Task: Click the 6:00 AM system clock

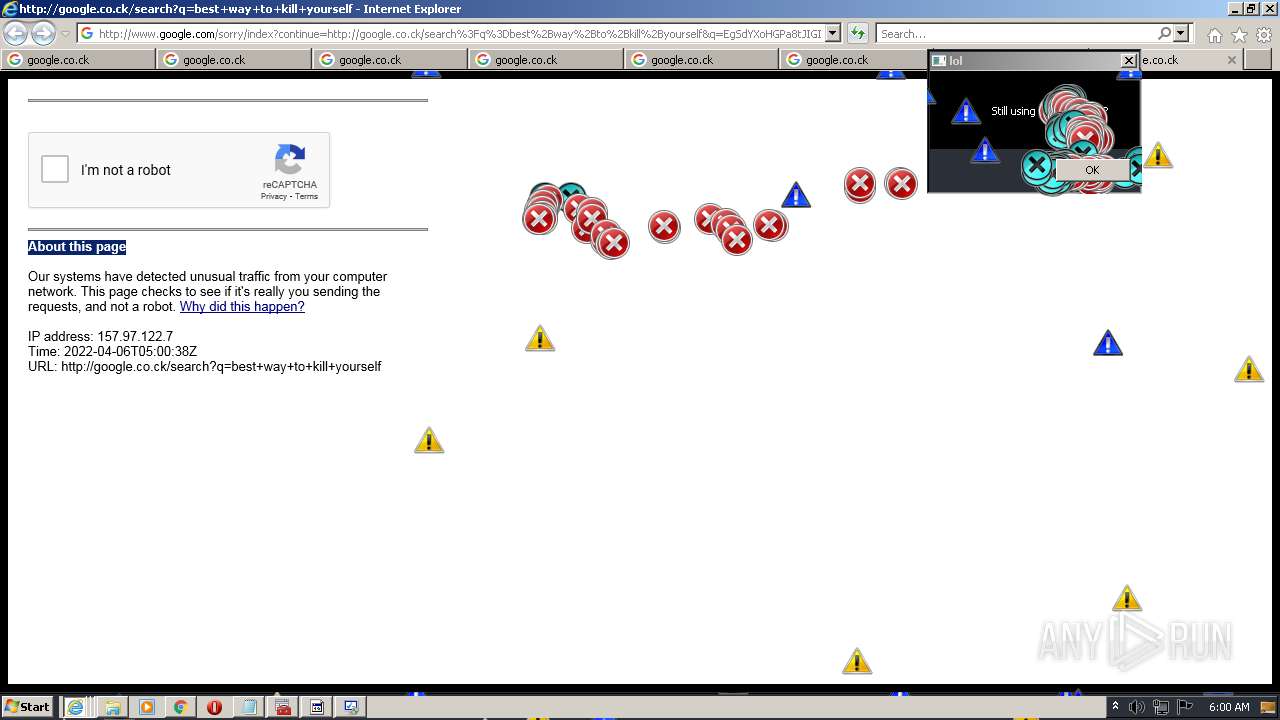Action: [1229, 707]
